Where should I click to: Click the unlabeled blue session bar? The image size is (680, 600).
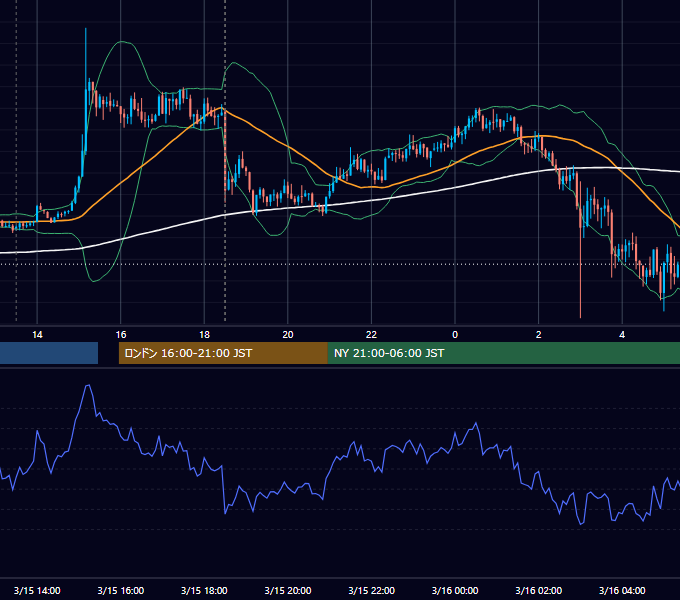[x=49, y=353]
